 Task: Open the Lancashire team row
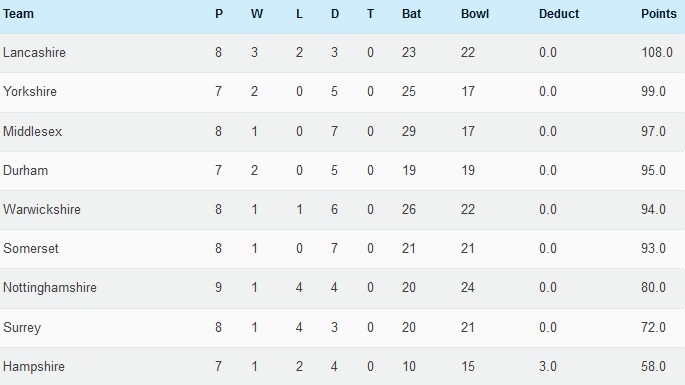[x=342, y=53]
